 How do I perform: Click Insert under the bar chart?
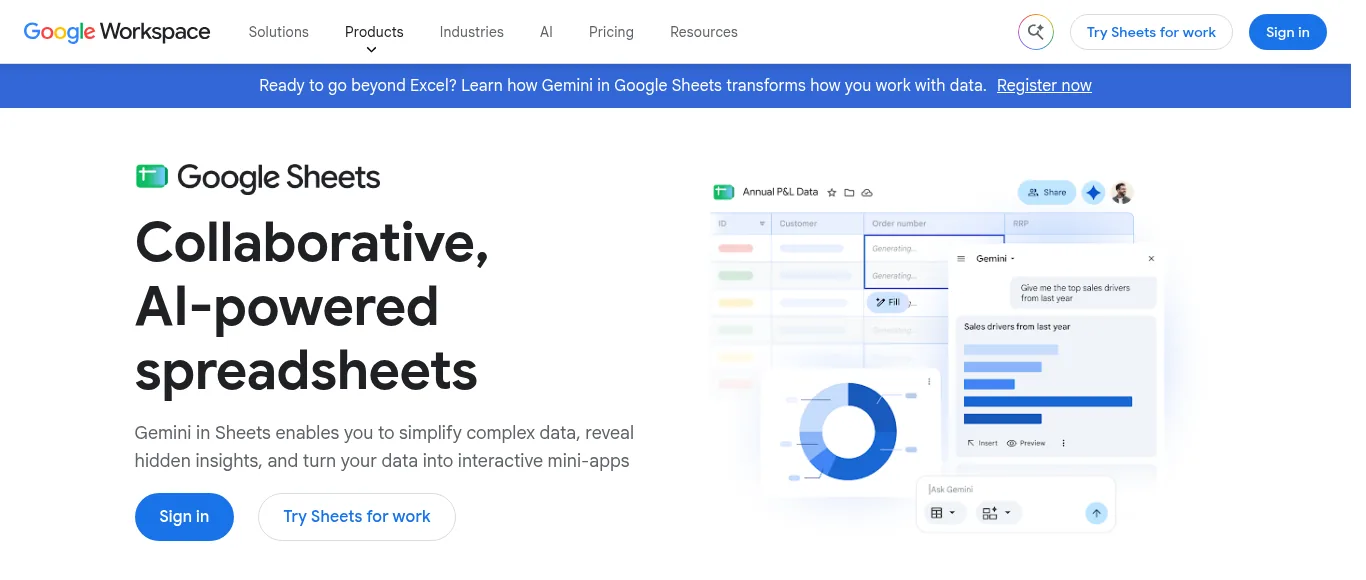point(982,443)
